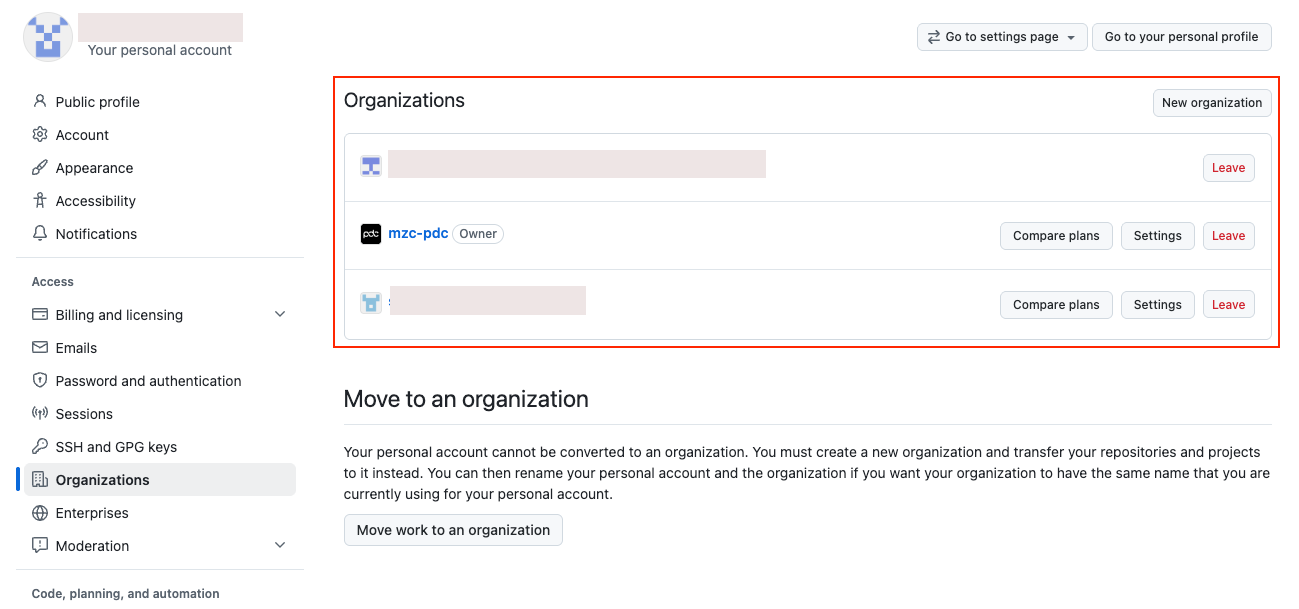This screenshot has width=1299, height=609.
Task: Click Move work to an organization
Action: tap(453, 530)
